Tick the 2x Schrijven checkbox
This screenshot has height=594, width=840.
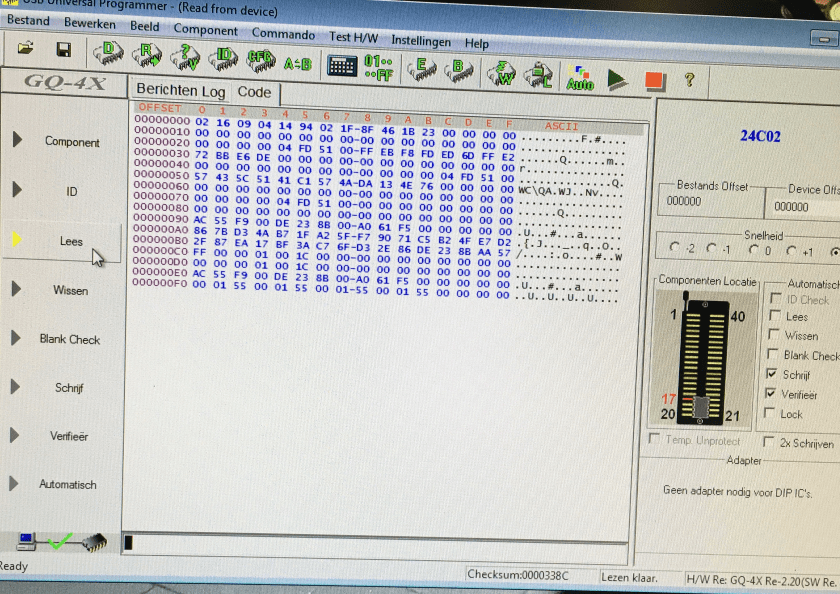[769, 441]
